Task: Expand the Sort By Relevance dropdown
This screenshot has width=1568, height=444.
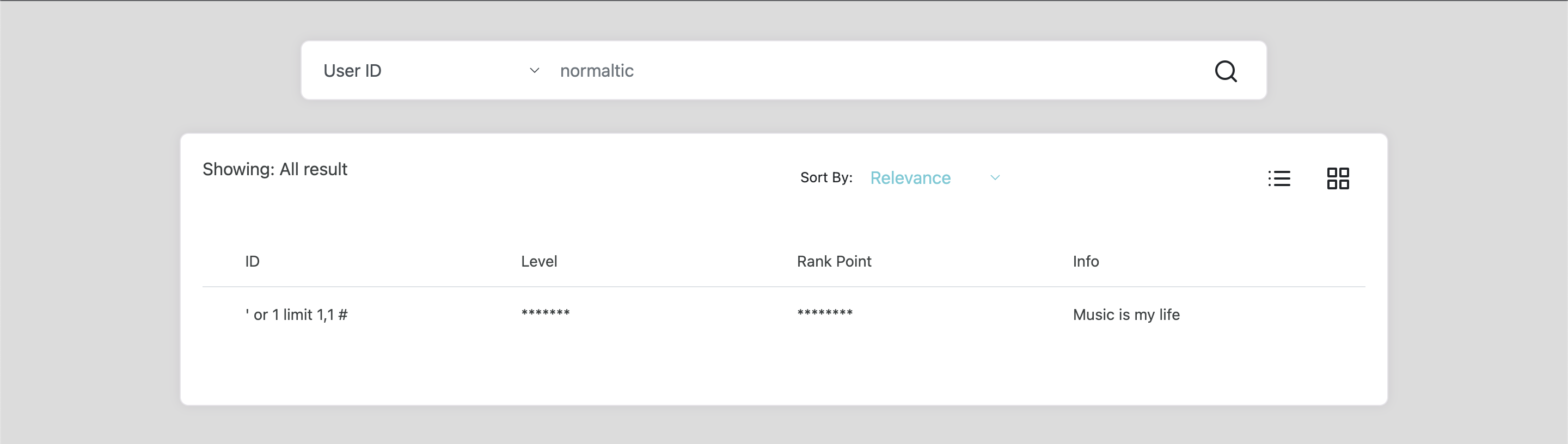Action: (x=935, y=177)
